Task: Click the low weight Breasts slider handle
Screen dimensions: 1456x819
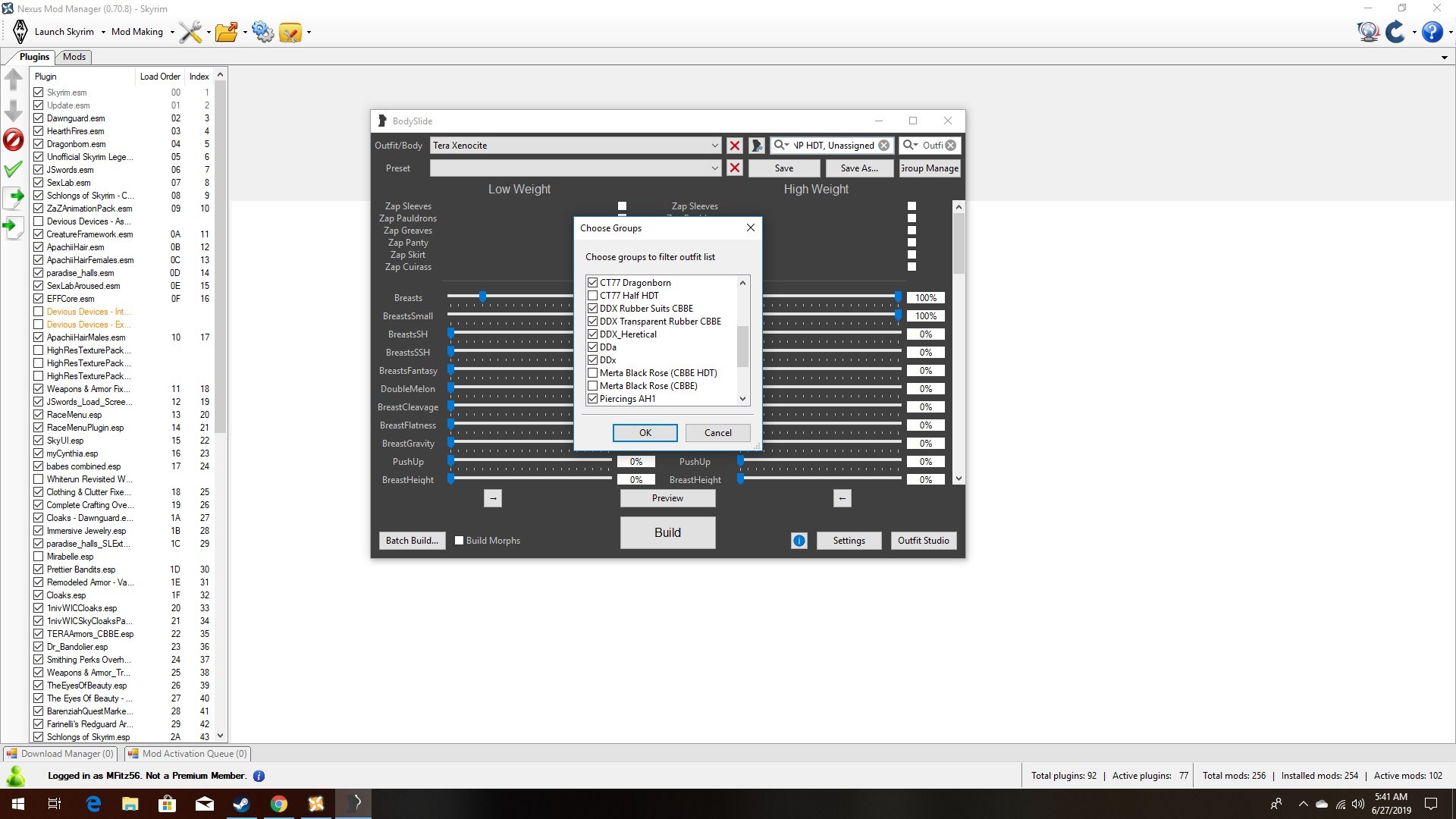Action: pos(482,297)
